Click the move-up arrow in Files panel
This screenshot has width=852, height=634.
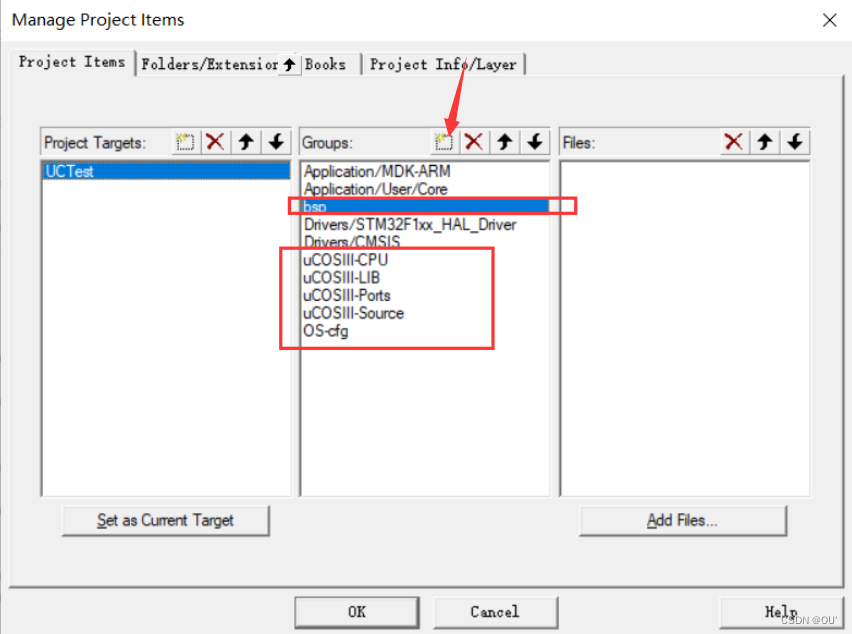coord(764,142)
